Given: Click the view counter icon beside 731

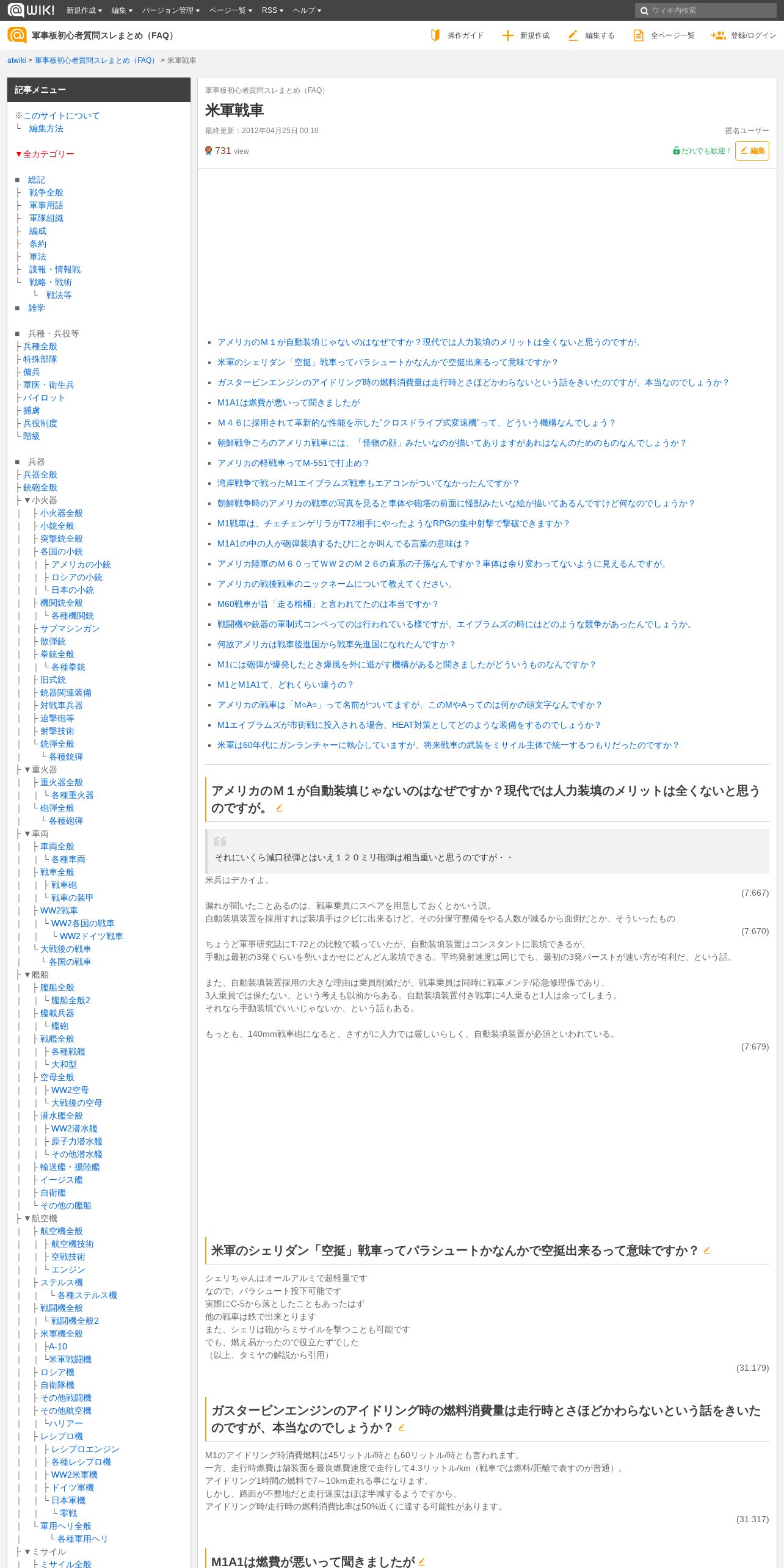Looking at the screenshot, I should [209, 151].
